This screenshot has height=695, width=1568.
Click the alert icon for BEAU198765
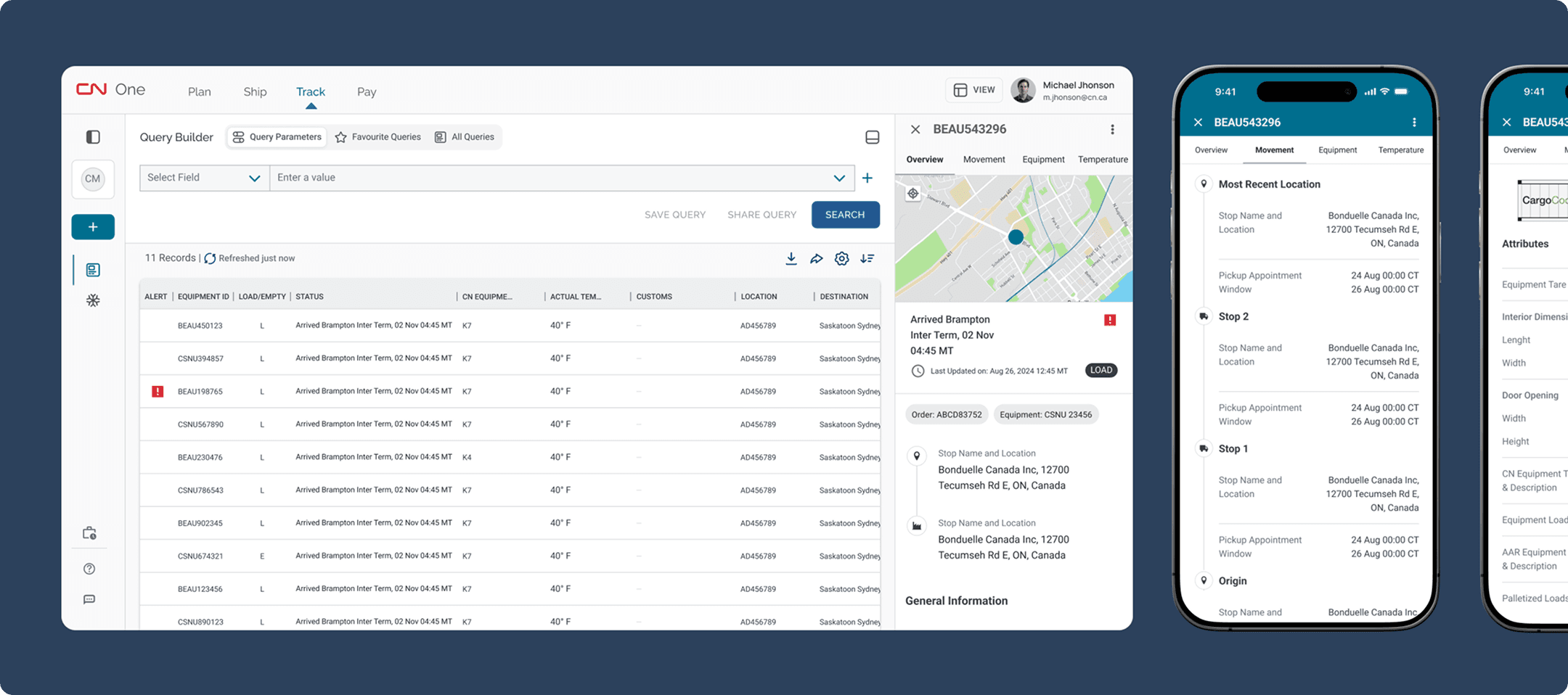coord(158,392)
